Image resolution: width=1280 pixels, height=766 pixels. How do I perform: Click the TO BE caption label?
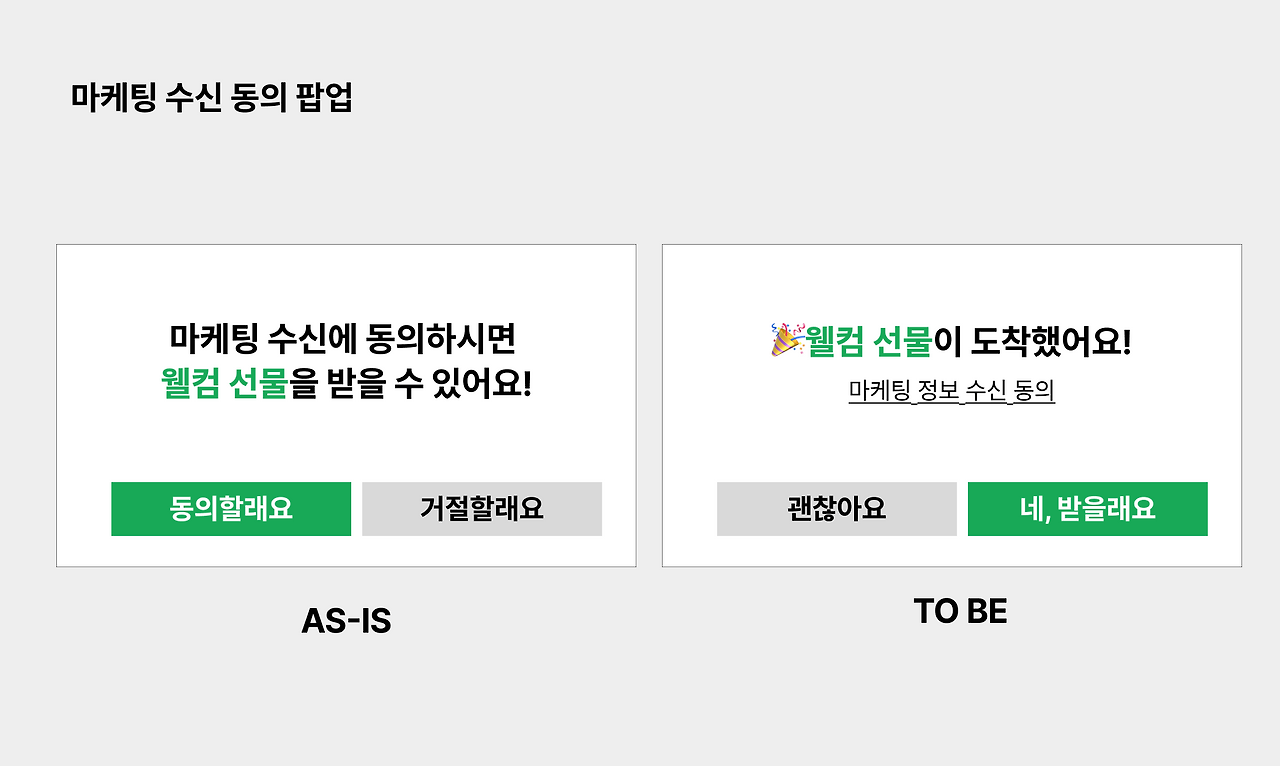pos(960,611)
